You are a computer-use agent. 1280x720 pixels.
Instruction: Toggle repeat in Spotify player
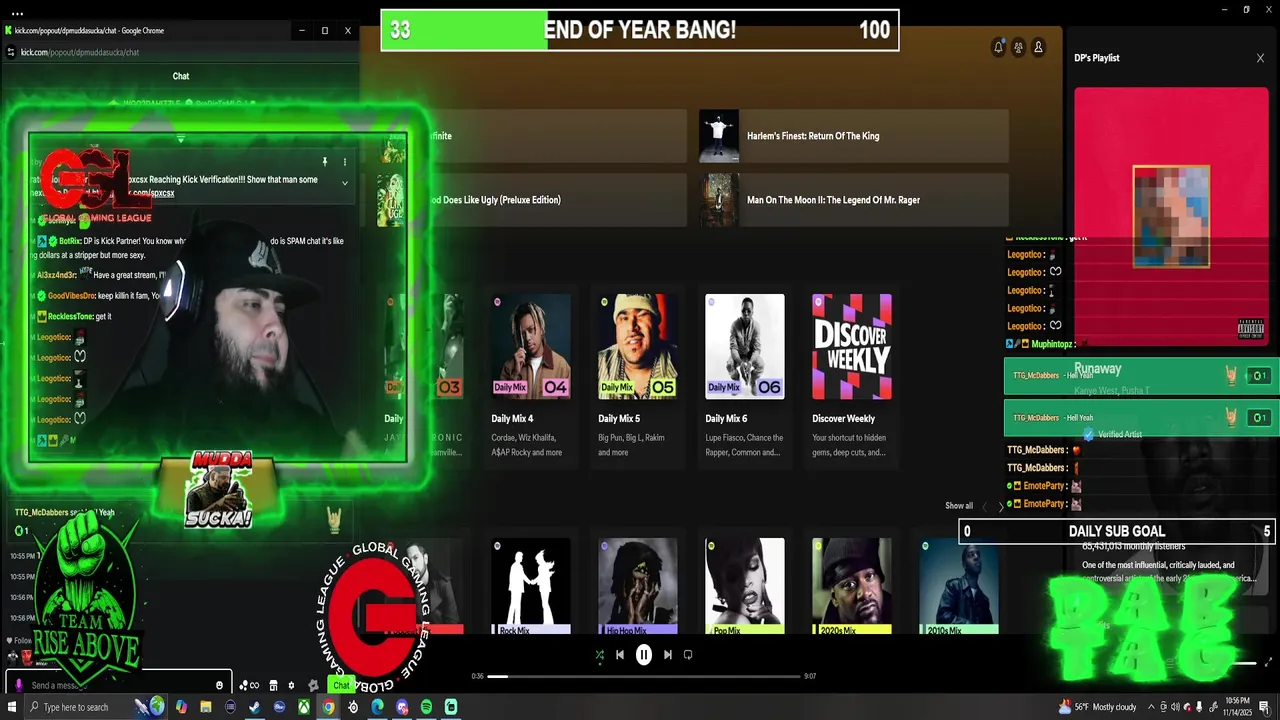click(x=688, y=655)
